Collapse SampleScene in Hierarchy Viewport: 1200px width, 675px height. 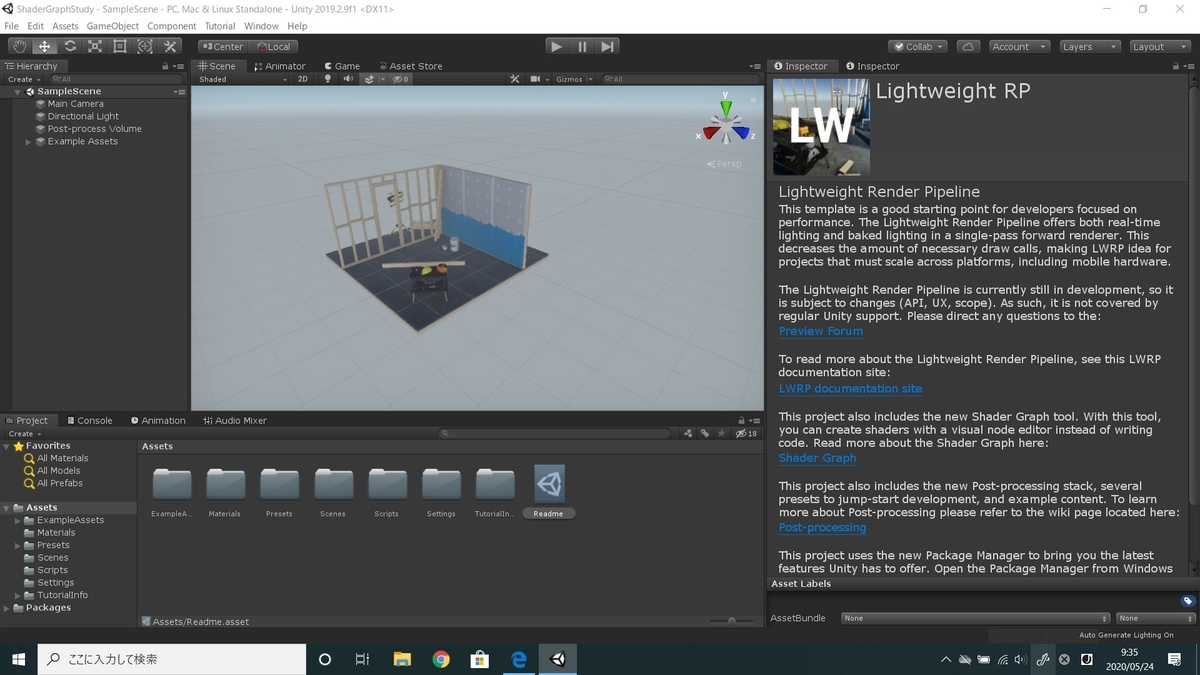[17, 91]
